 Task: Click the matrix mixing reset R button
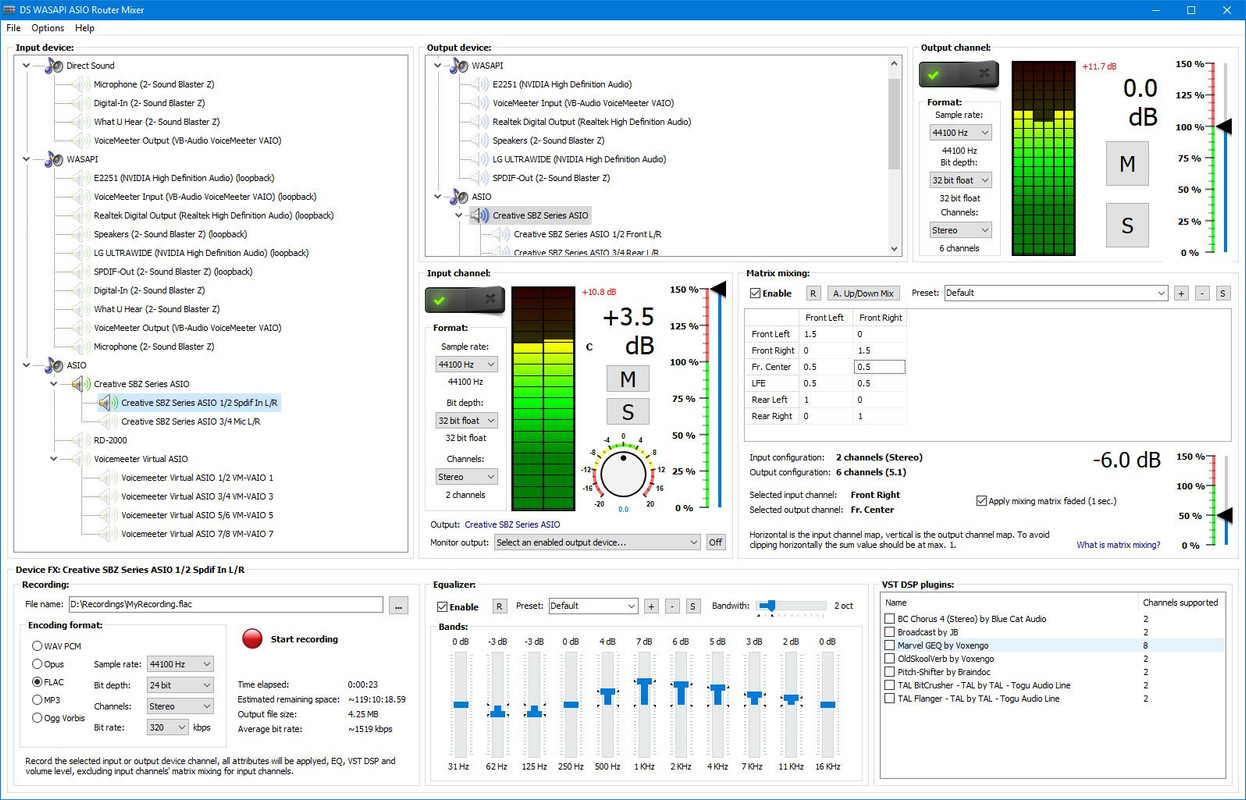coord(814,293)
